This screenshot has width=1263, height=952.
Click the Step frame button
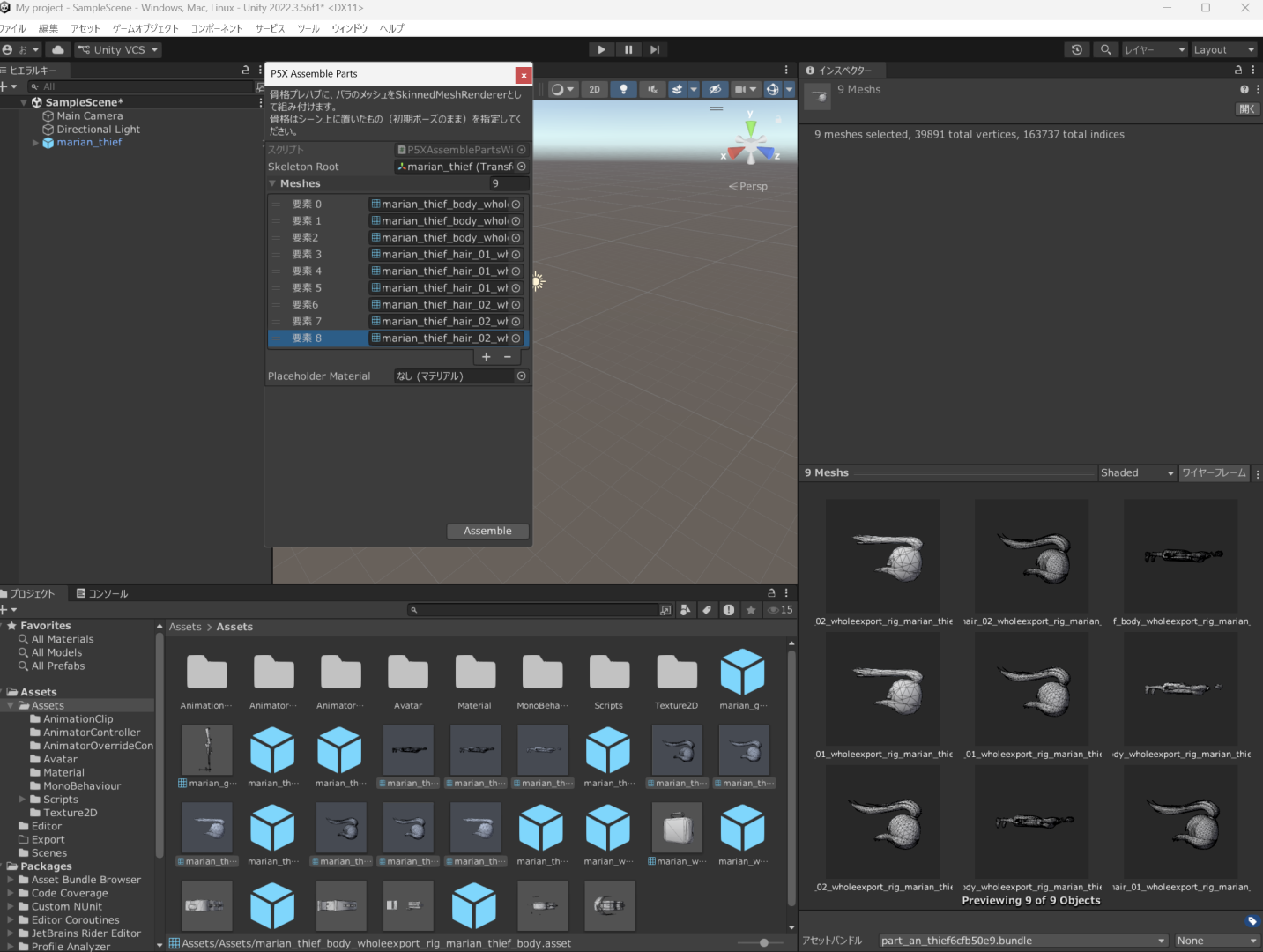tap(655, 50)
